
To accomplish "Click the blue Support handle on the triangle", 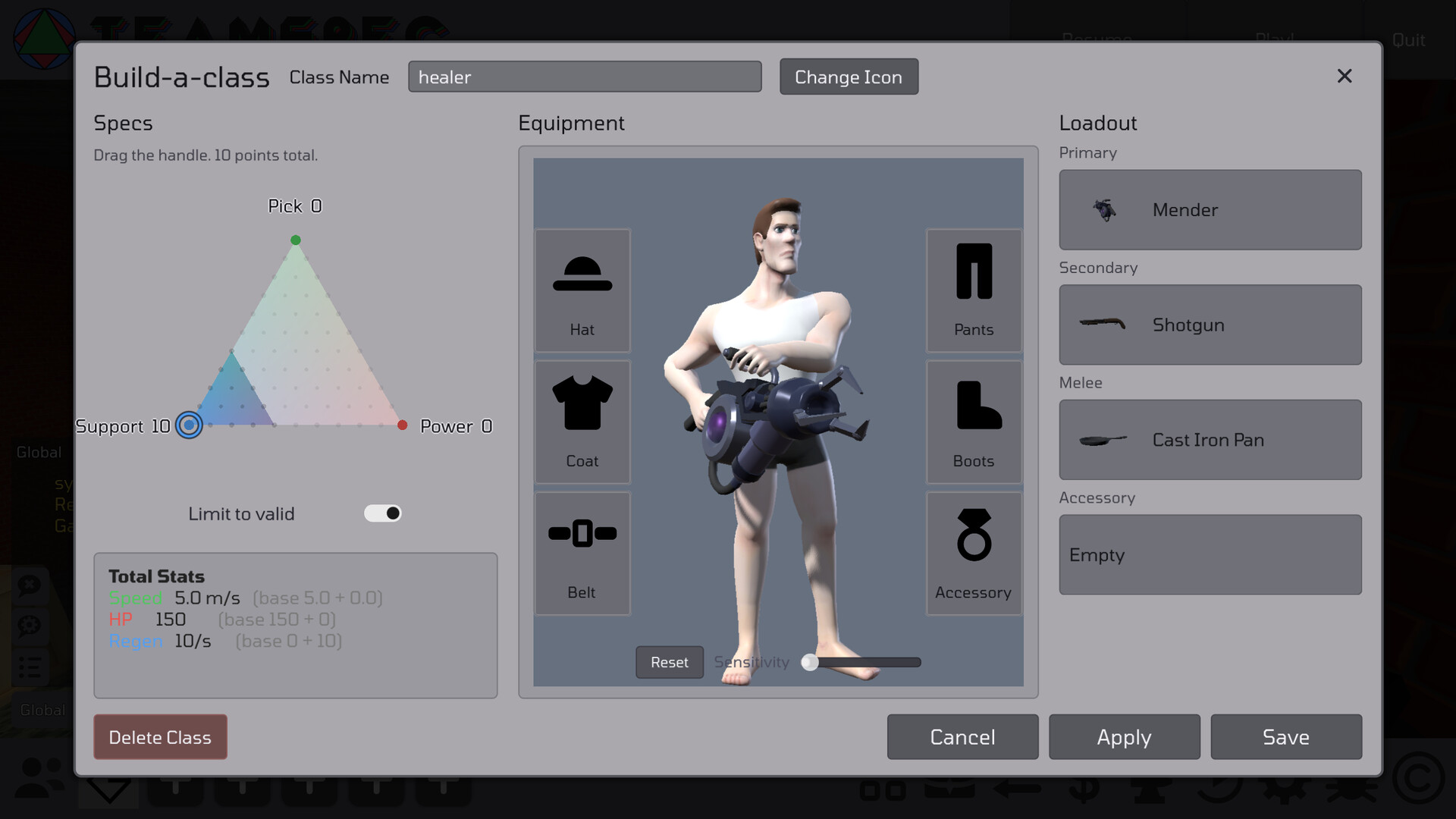I will (x=189, y=425).
